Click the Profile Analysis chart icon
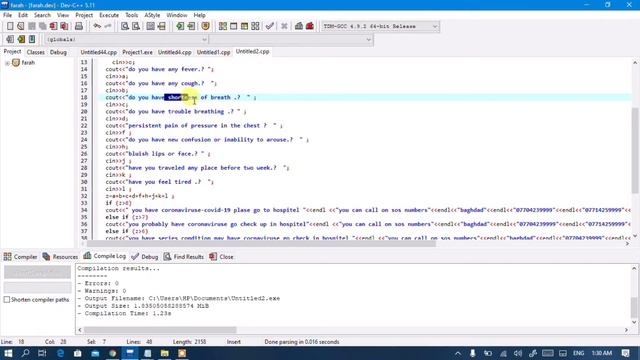 coord(299,26)
